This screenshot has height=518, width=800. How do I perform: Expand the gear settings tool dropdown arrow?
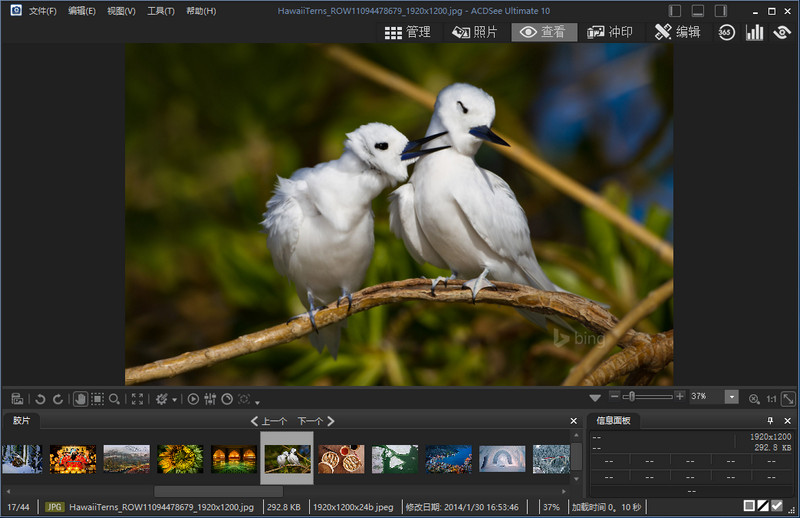(x=174, y=399)
